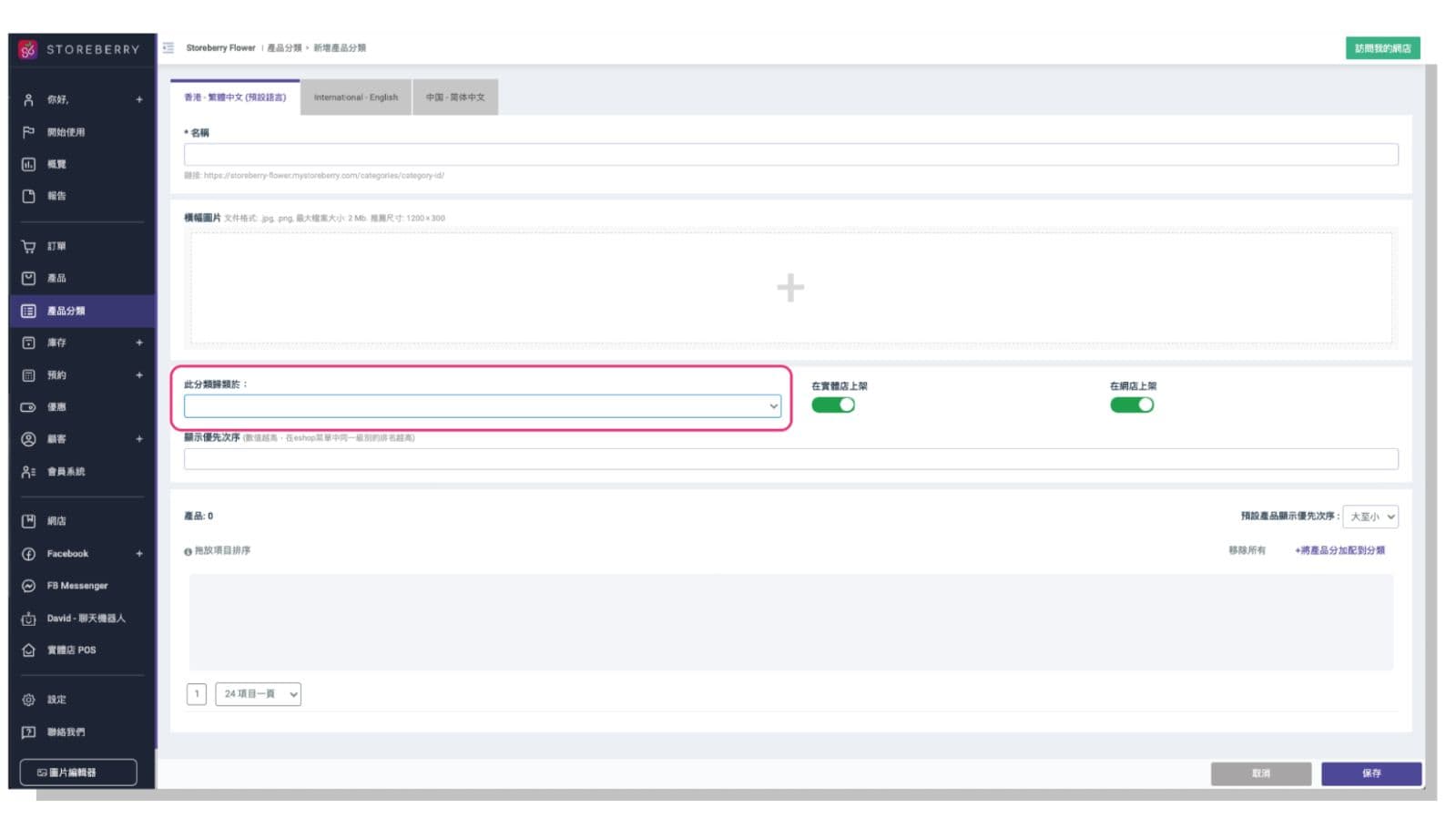Open 產品 via its bag icon
This screenshot has height=819, width=1456.
[28, 278]
